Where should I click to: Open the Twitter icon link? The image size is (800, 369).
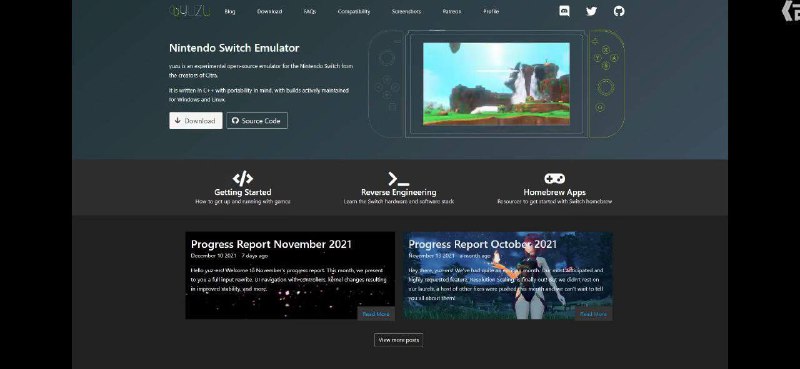click(x=591, y=11)
